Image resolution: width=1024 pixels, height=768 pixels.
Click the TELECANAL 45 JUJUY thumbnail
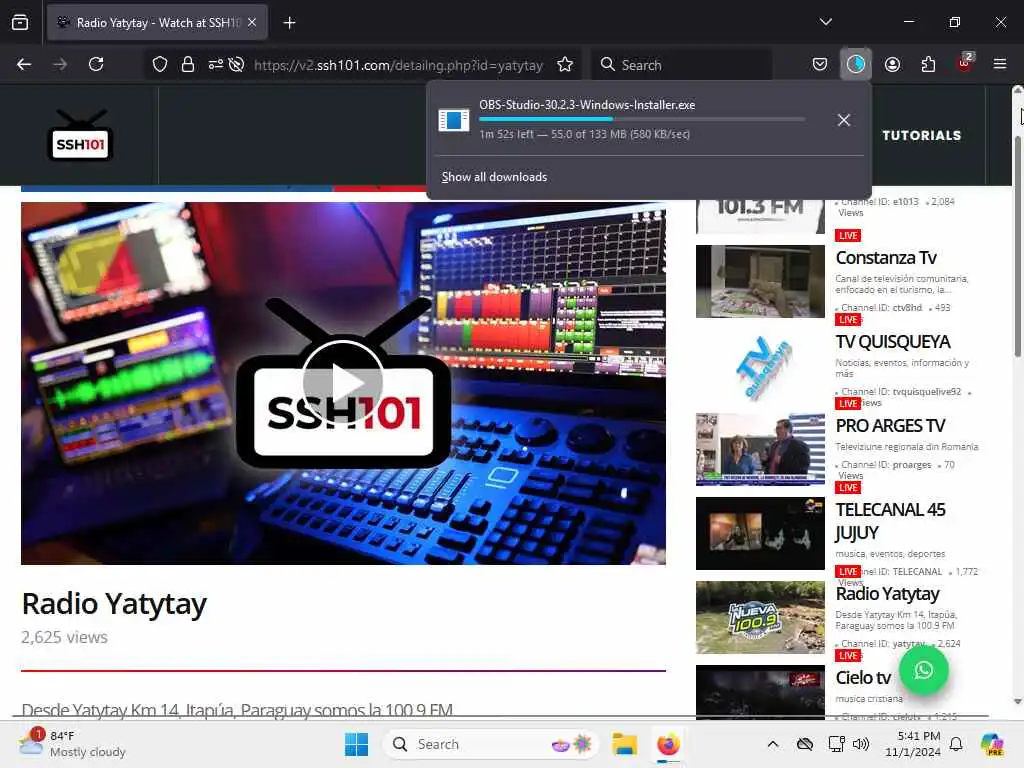[760, 534]
